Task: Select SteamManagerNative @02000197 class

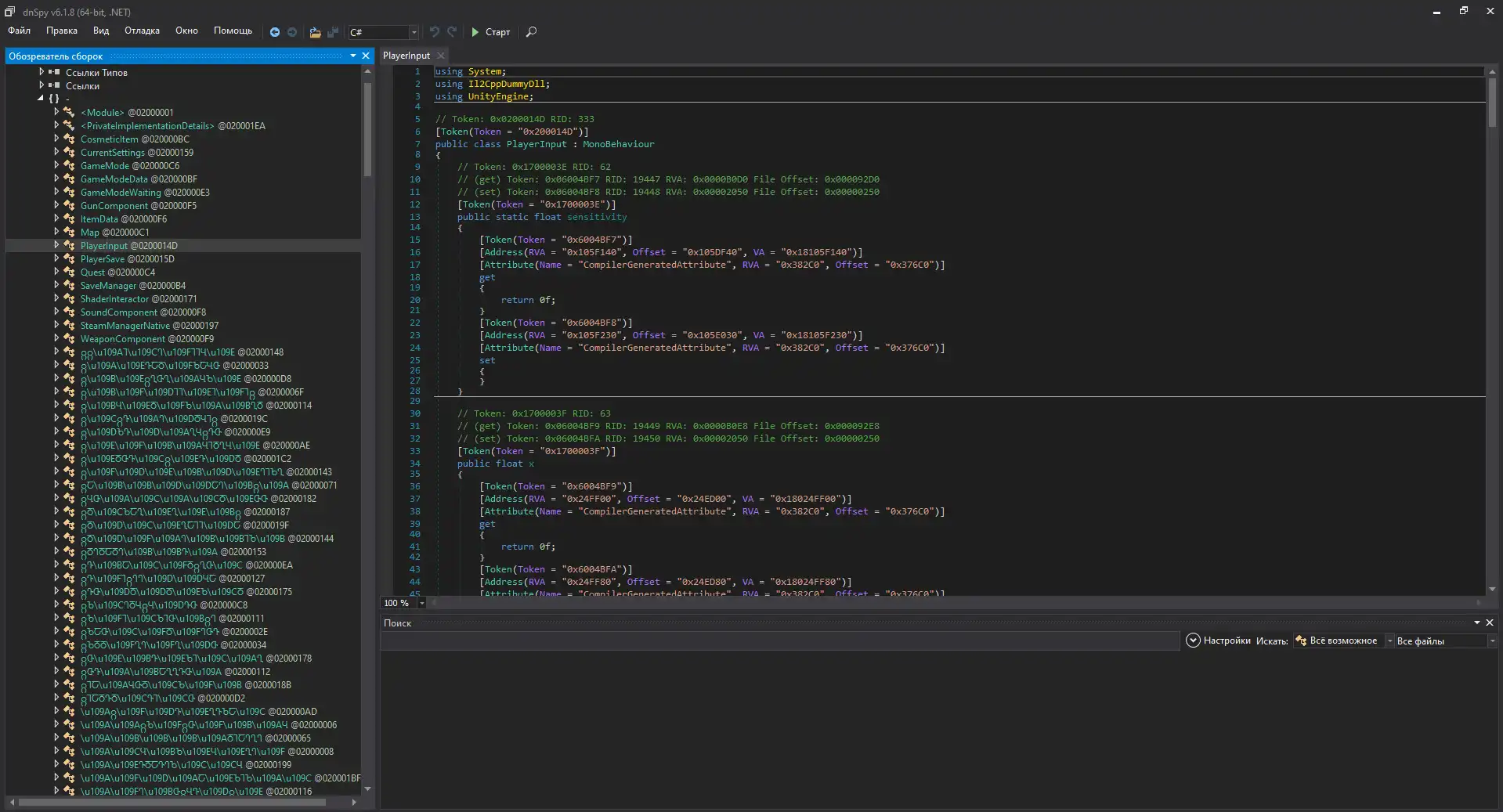Action: 149,325
